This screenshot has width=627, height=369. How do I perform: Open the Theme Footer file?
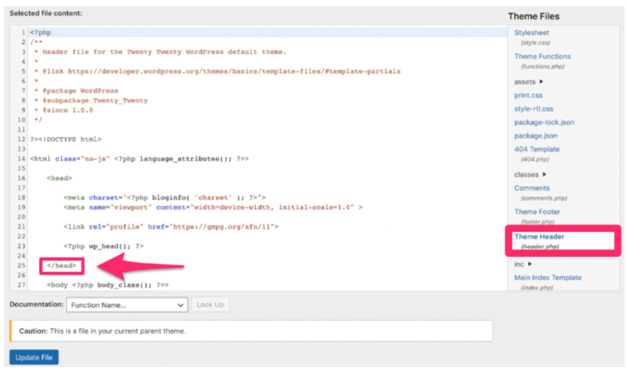tap(537, 211)
